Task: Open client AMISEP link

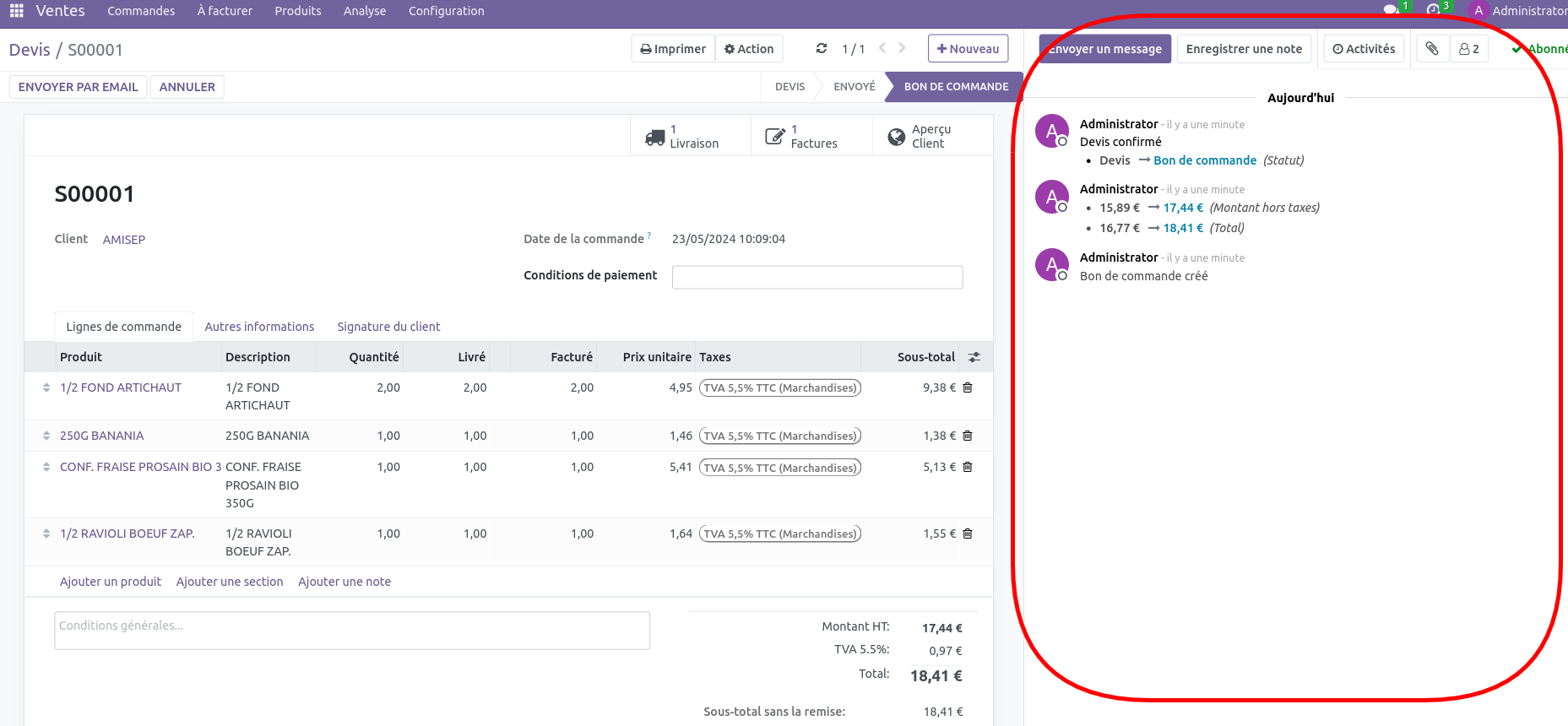Action: [x=124, y=240]
